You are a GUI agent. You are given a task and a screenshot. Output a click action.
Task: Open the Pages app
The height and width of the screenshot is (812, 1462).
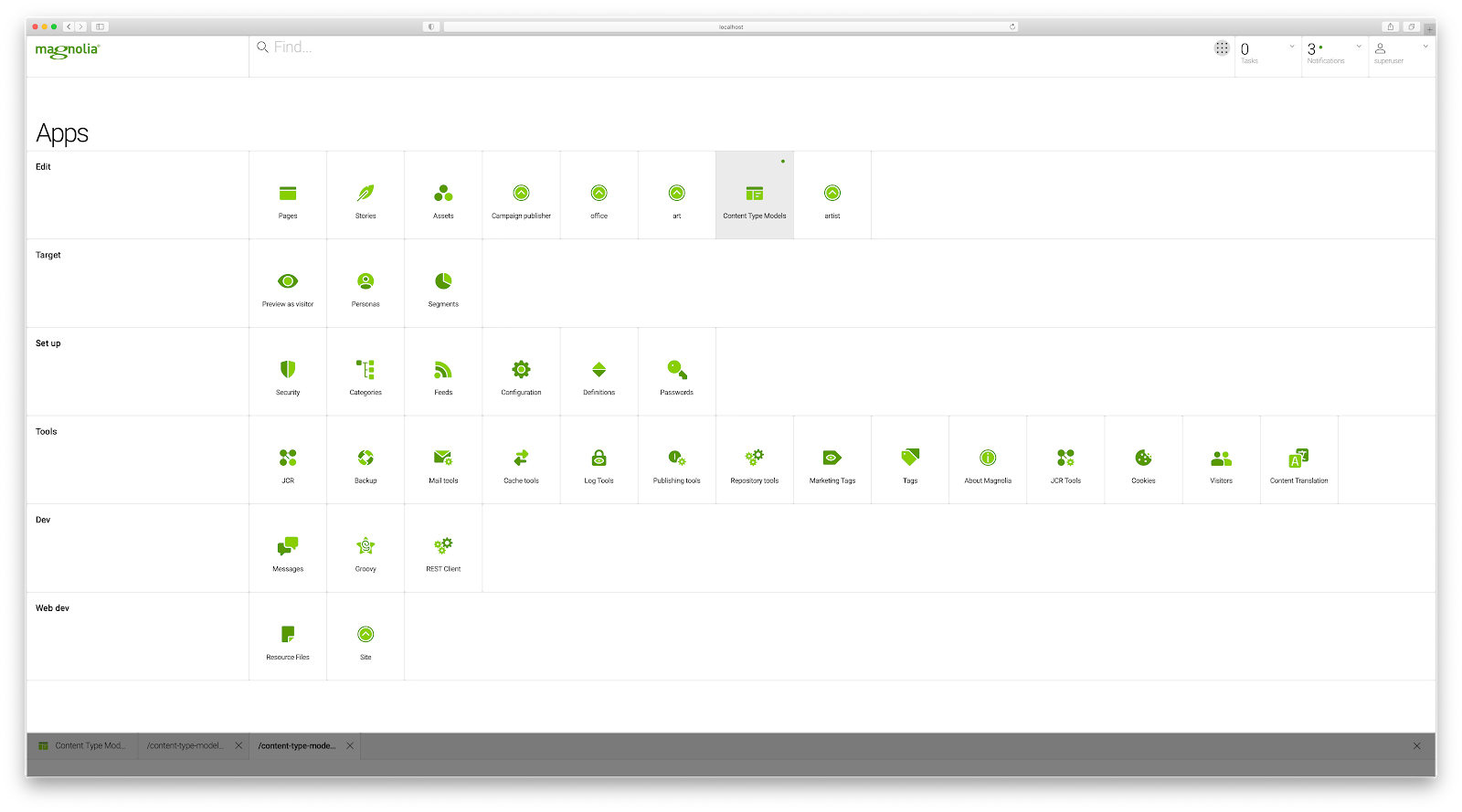pyautogui.click(x=288, y=195)
